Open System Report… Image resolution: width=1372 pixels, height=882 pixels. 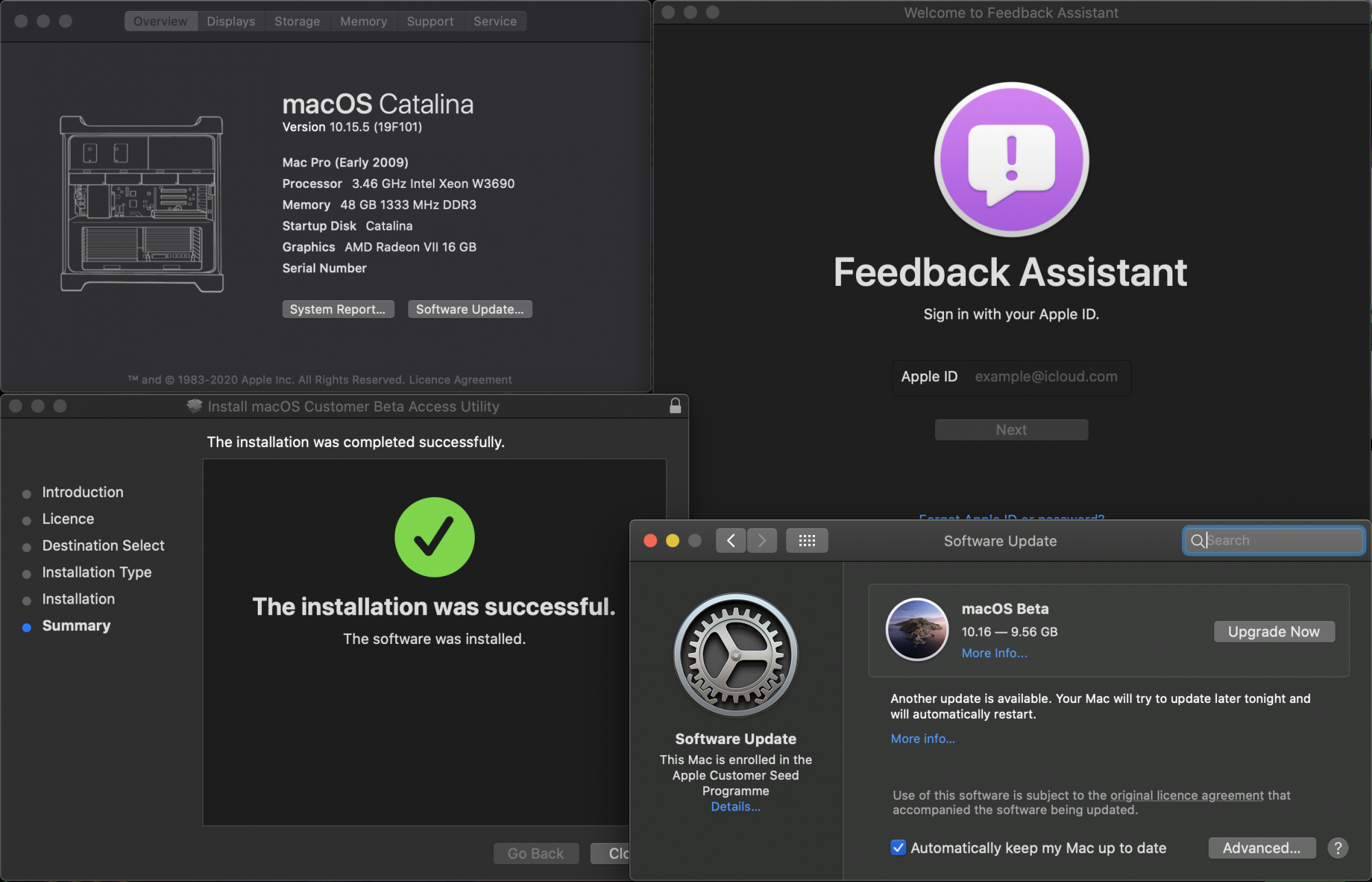pyautogui.click(x=338, y=309)
